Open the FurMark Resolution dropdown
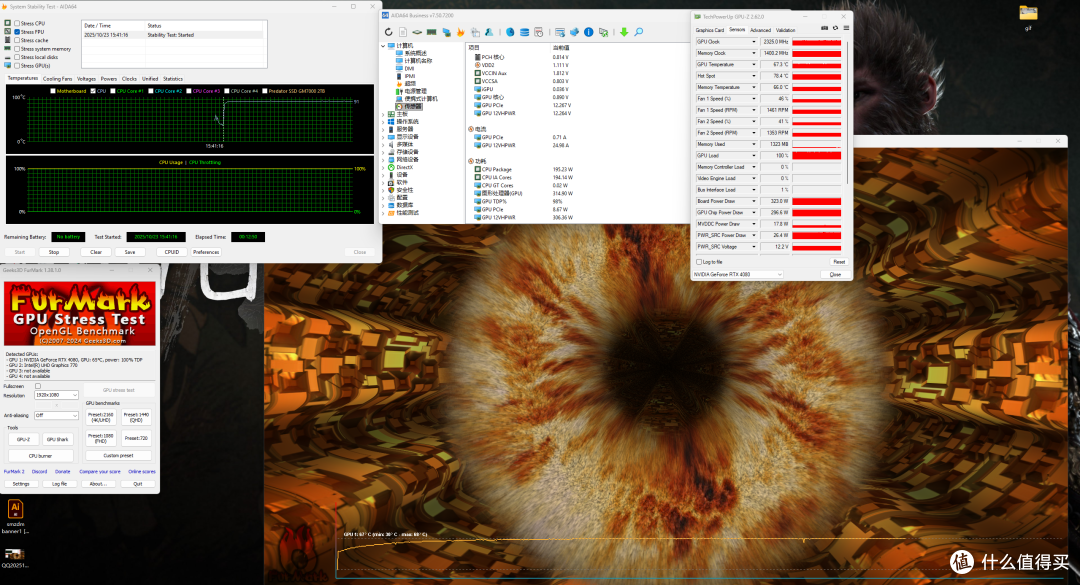 tap(56, 395)
